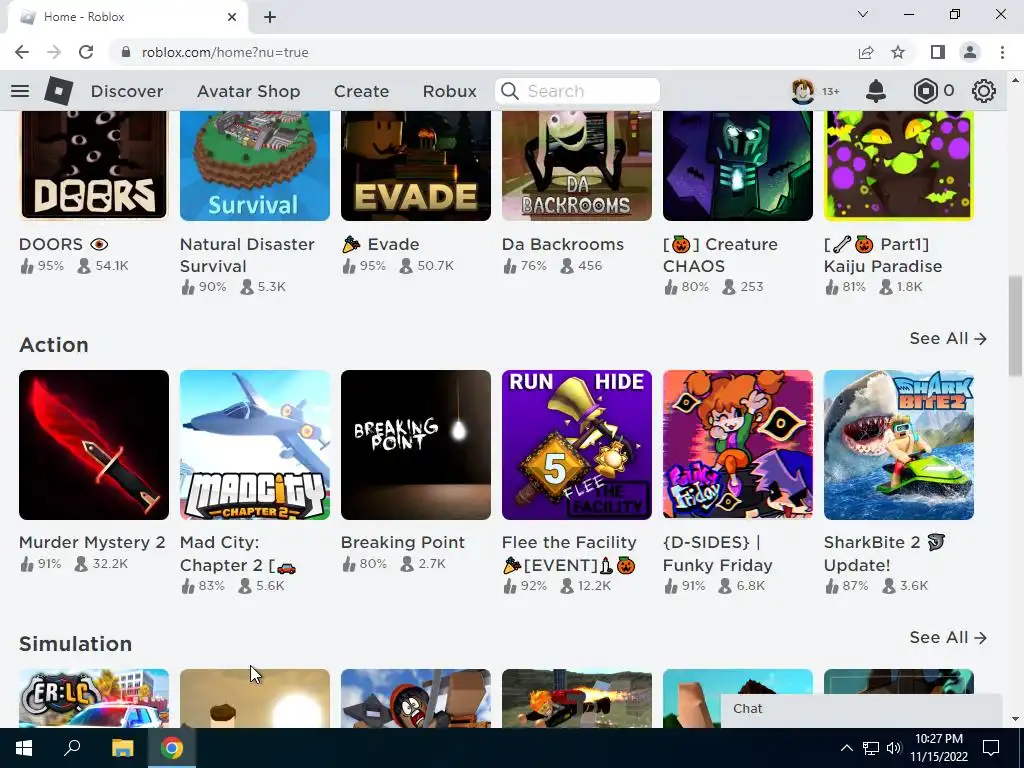Click the Murder Mystery 2 title

point(92,542)
